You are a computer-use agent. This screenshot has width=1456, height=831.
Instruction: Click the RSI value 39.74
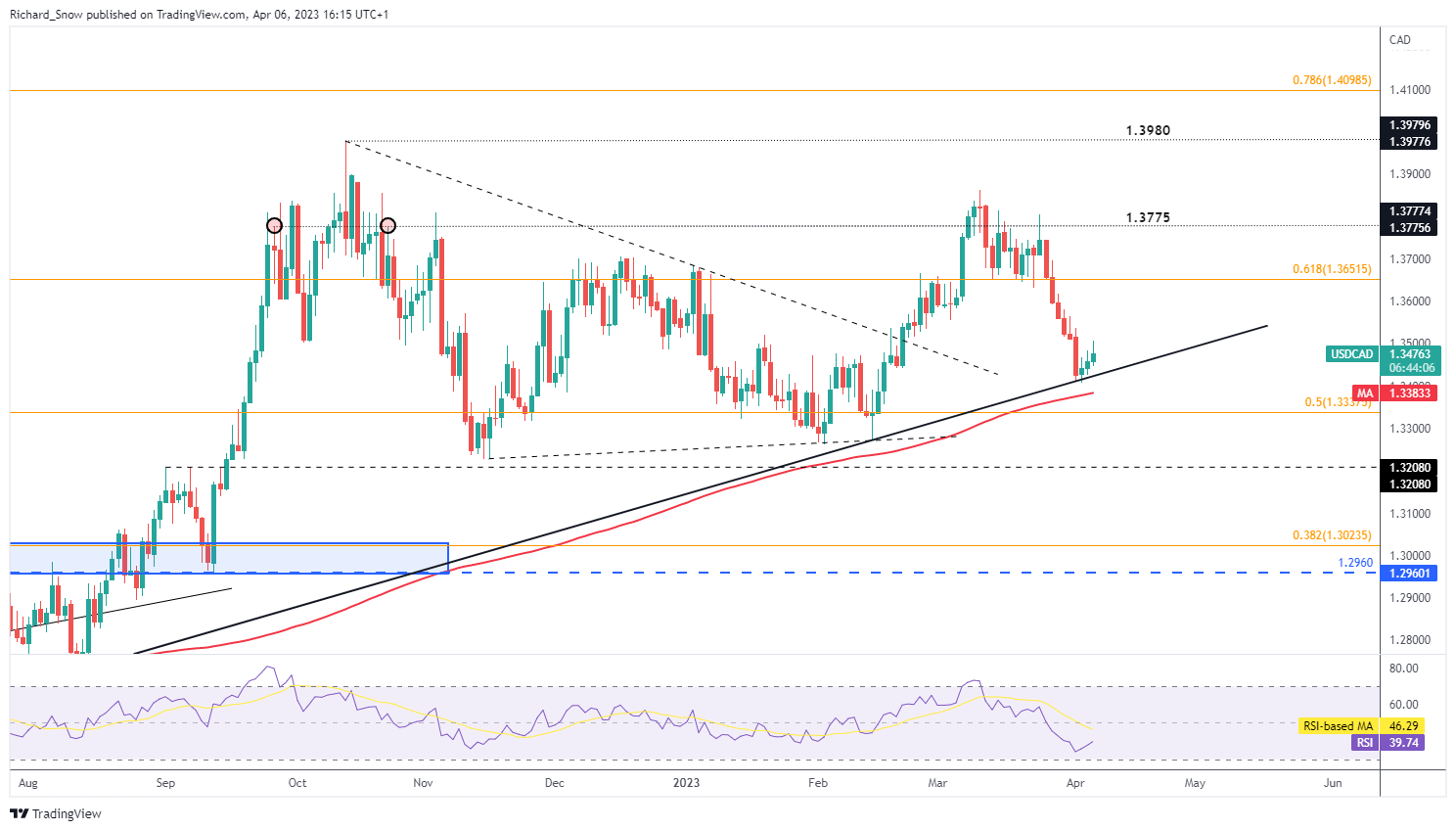pos(1403,743)
